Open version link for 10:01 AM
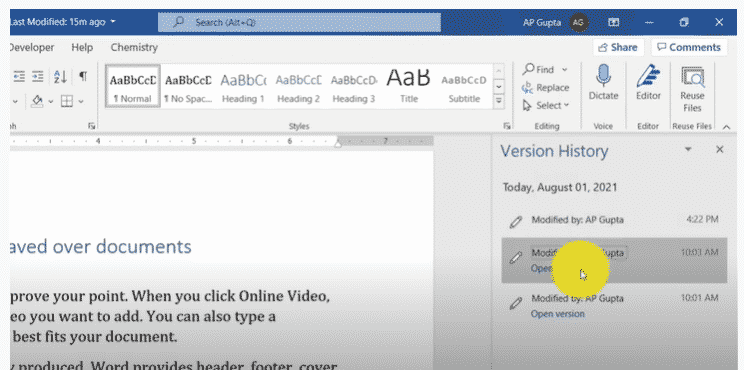This screenshot has height=370, width=744. (558, 314)
